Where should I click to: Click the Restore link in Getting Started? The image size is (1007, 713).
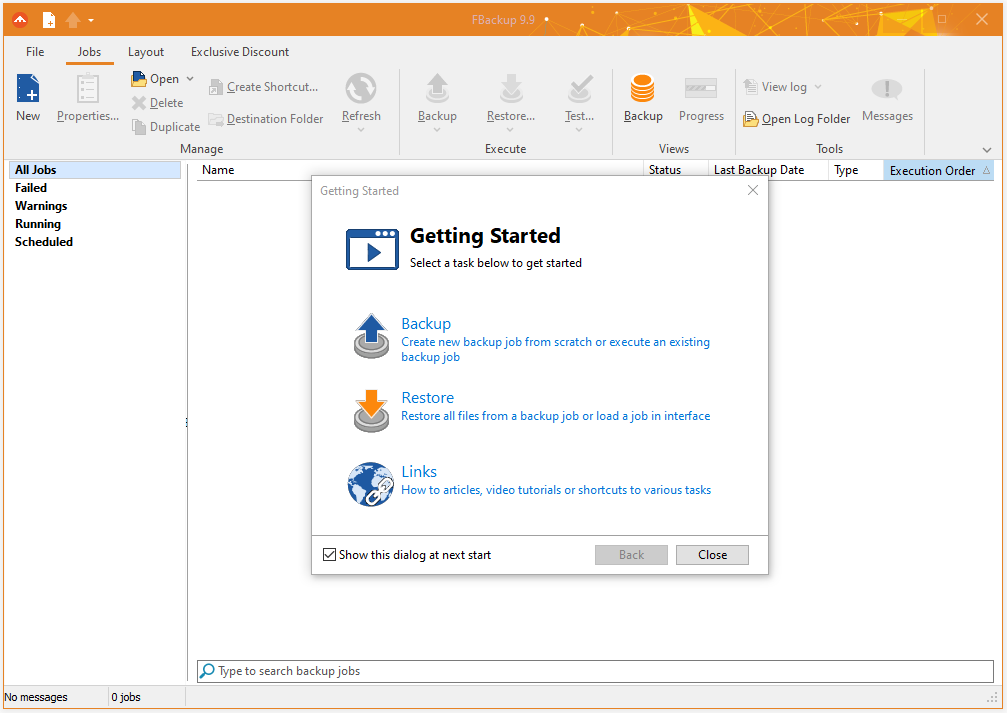tap(428, 398)
